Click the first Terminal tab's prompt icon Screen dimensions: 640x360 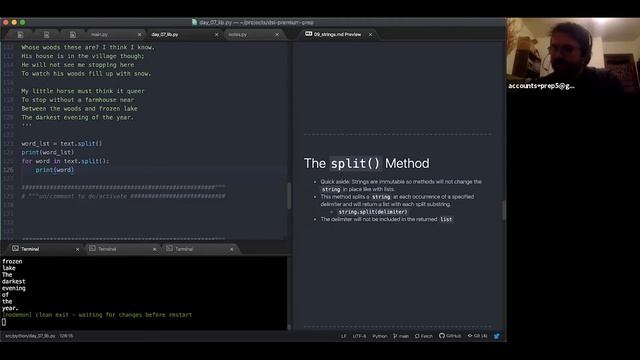pos(16,249)
